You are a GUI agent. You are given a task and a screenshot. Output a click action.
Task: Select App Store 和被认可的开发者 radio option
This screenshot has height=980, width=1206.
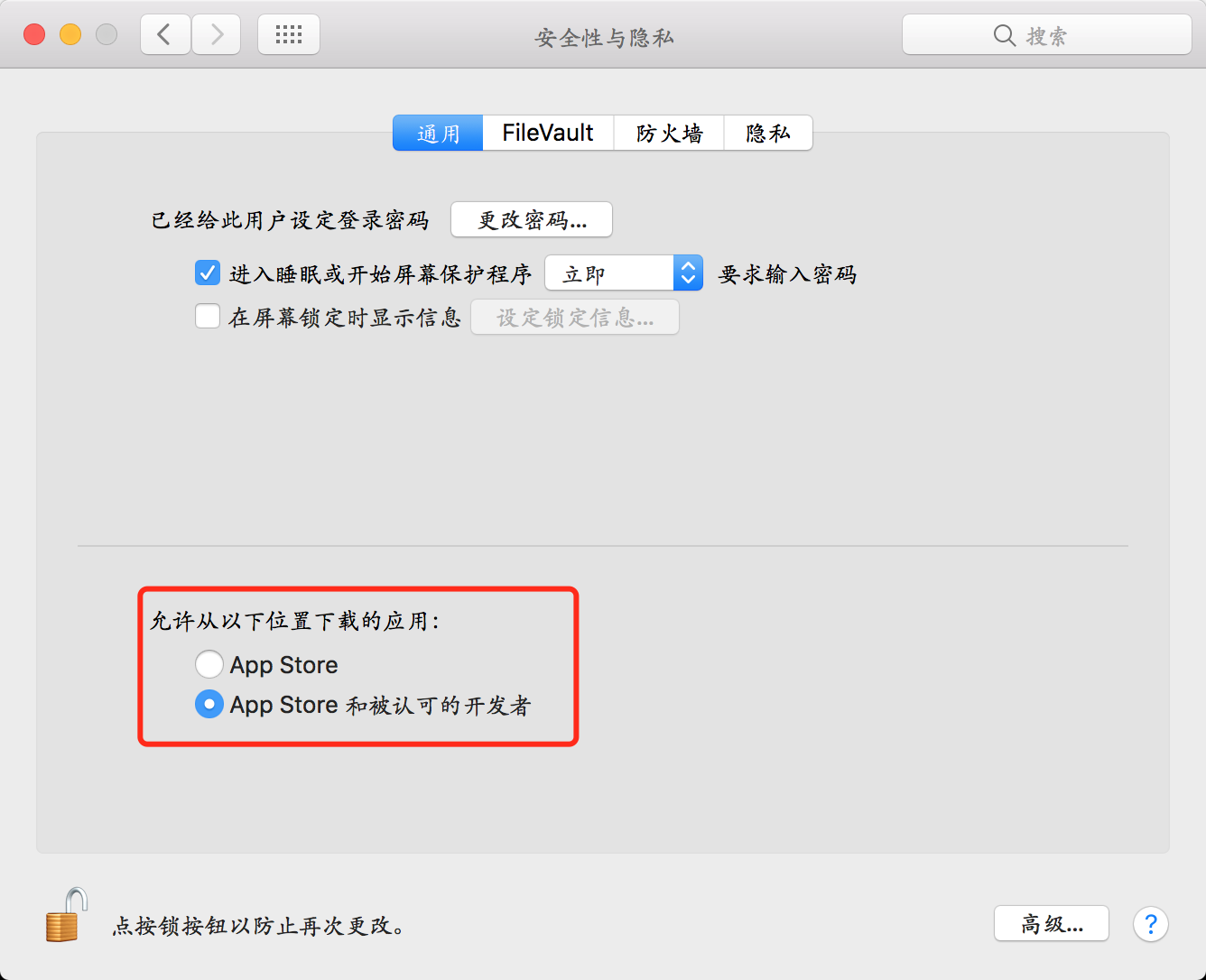pyautogui.click(x=209, y=704)
